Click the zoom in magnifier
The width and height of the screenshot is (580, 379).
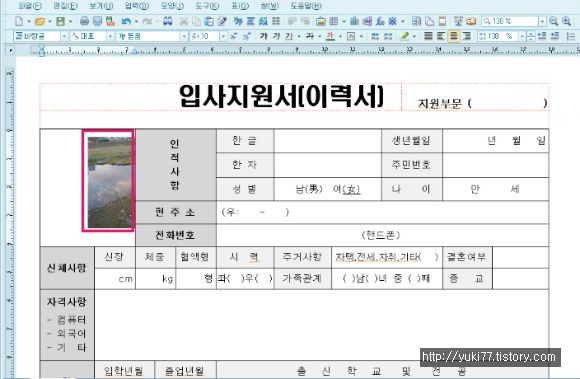[x=566, y=21]
